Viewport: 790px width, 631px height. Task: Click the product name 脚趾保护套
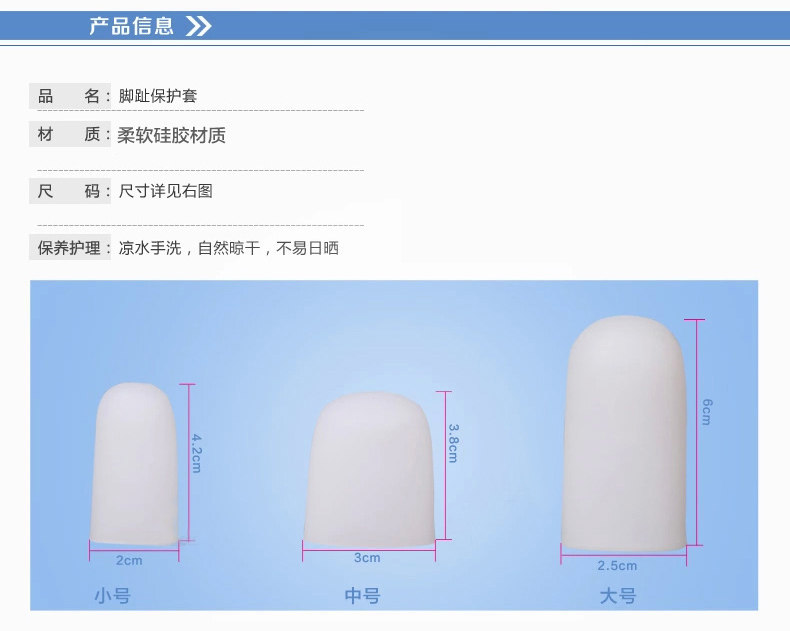click(158, 96)
